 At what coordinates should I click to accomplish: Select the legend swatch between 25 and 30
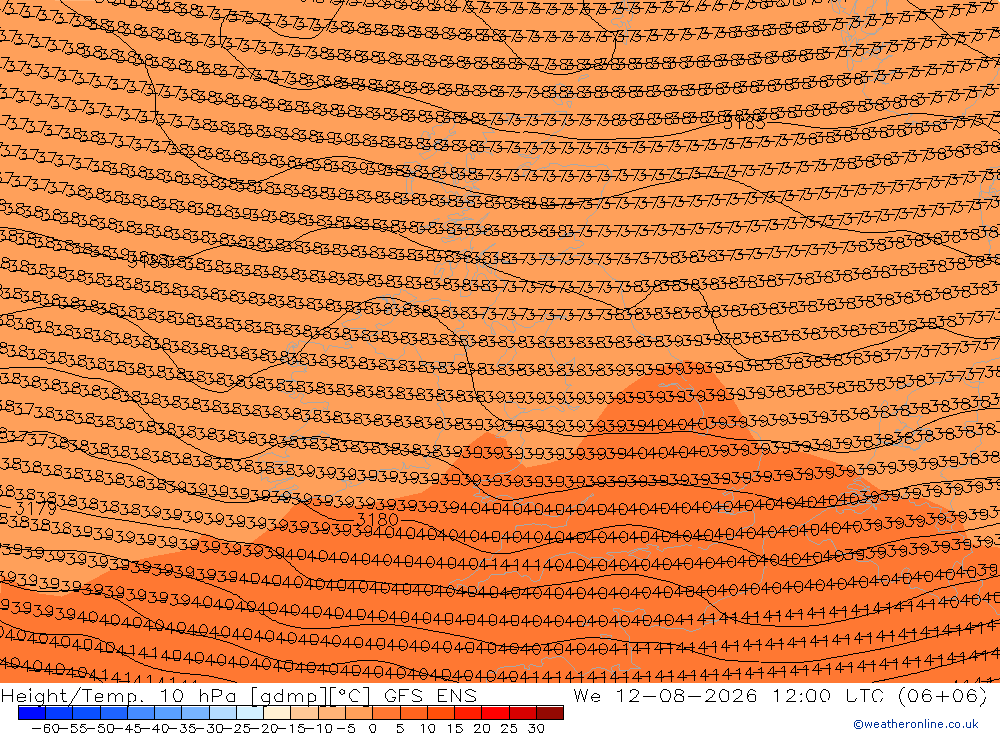click(x=523, y=713)
